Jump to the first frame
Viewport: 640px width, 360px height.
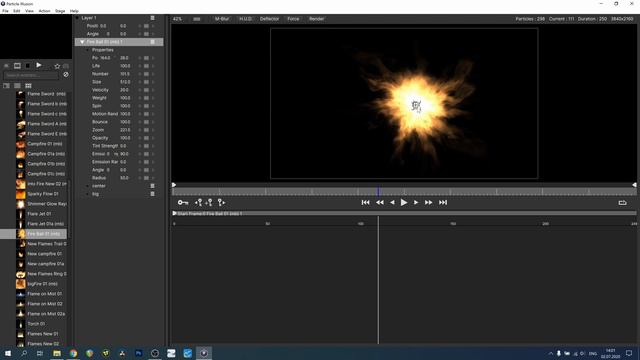pyautogui.click(x=365, y=202)
